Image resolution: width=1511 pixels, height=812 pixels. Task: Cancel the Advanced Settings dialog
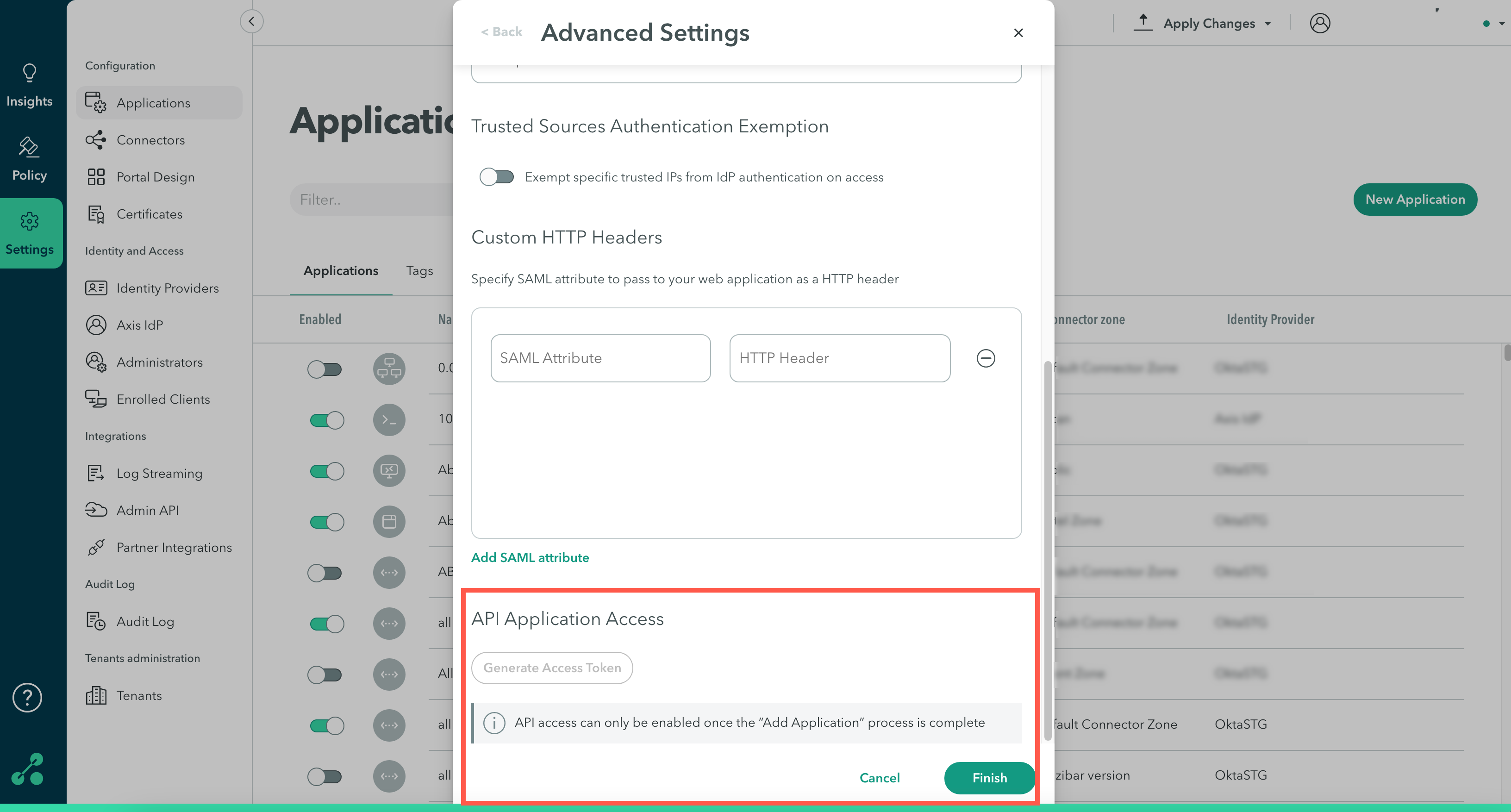pos(879,778)
